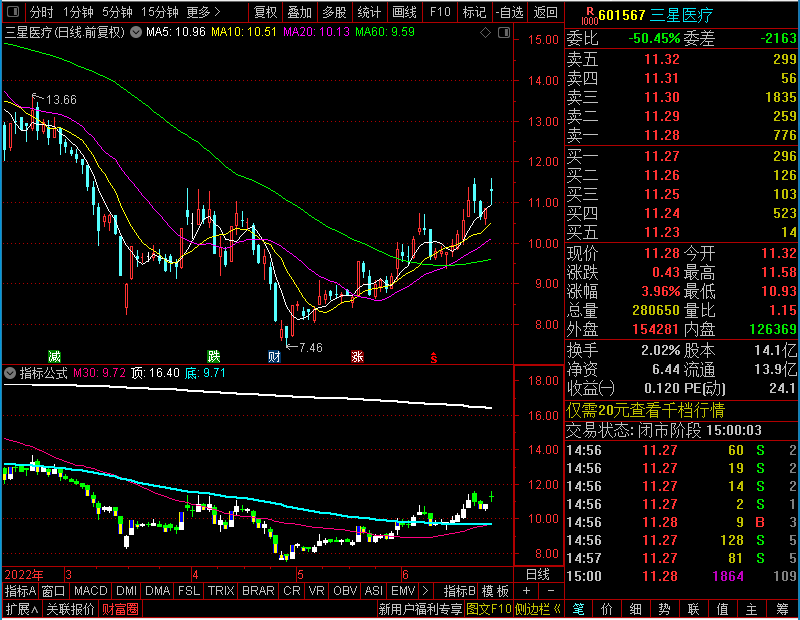Image resolution: width=800 pixels, height=620 pixels.
Task: Expand the main chart indicator dropdown arrow
Action: [x=136, y=32]
